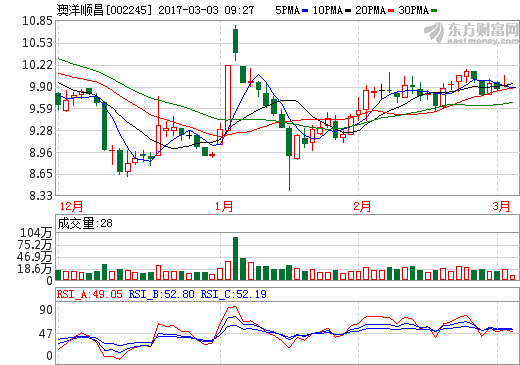Click the 9.90 price axis label

point(41,87)
